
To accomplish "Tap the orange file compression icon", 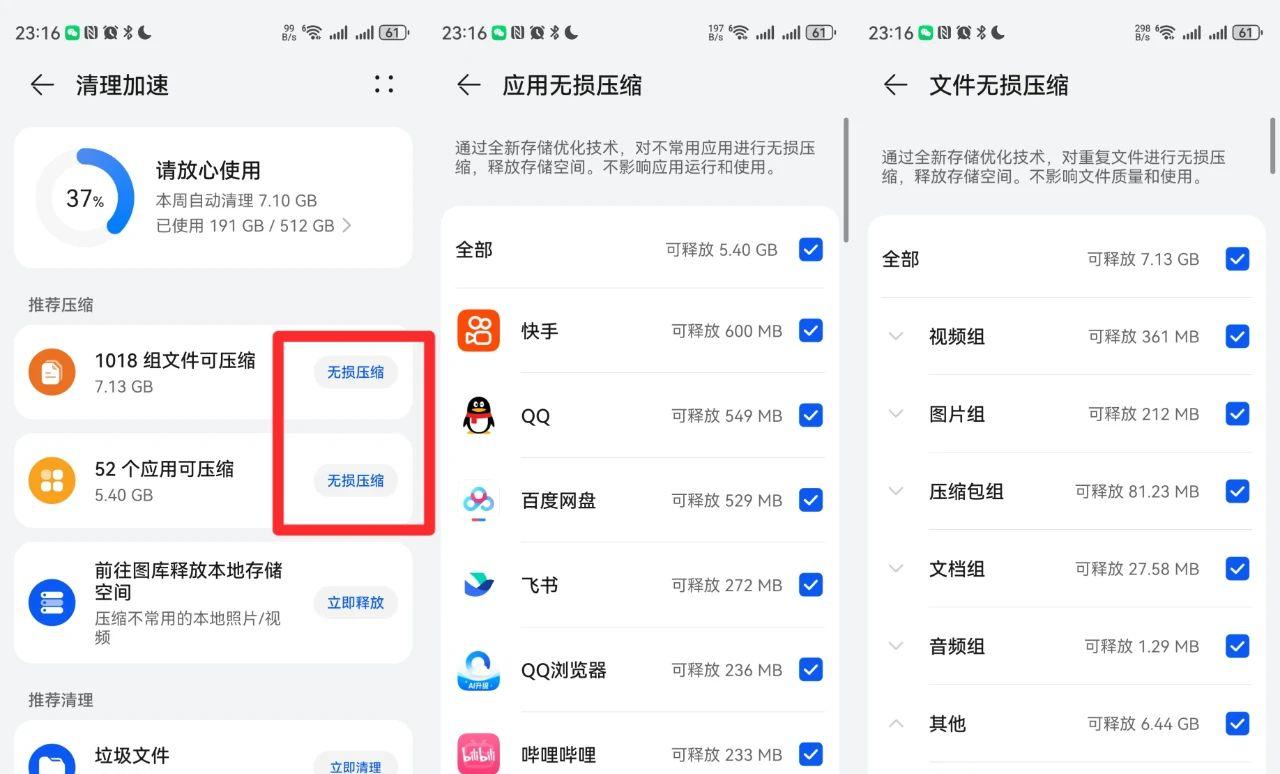I will (52, 372).
